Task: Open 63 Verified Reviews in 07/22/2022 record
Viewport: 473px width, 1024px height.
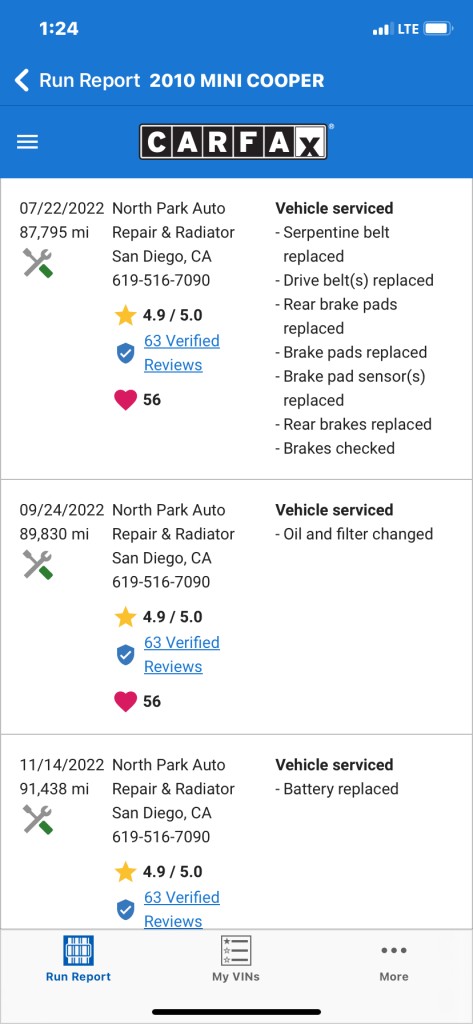Action: click(182, 353)
